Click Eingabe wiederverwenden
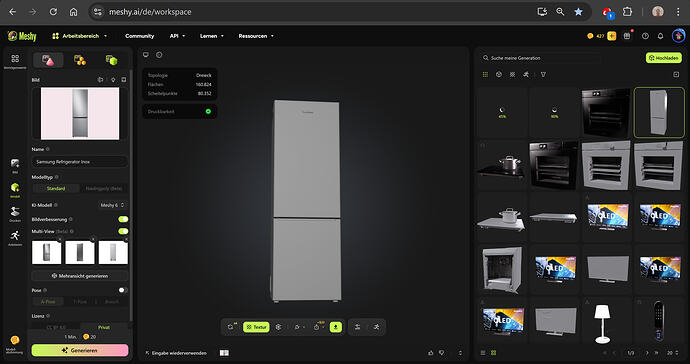Viewport: 690px width, 364px height. (x=175, y=353)
